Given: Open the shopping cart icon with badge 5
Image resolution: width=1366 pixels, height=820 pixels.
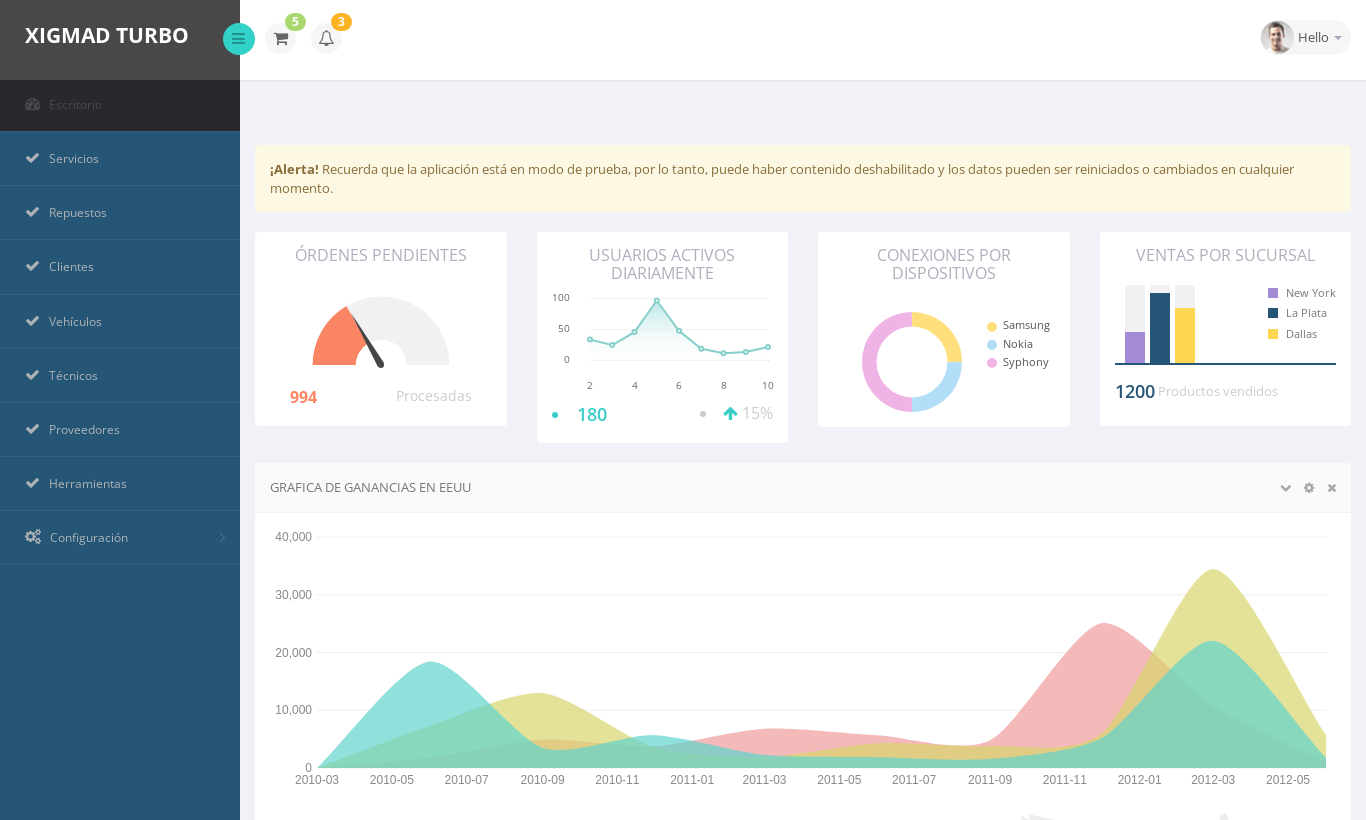Looking at the screenshot, I should pyautogui.click(x=281, y=39).
